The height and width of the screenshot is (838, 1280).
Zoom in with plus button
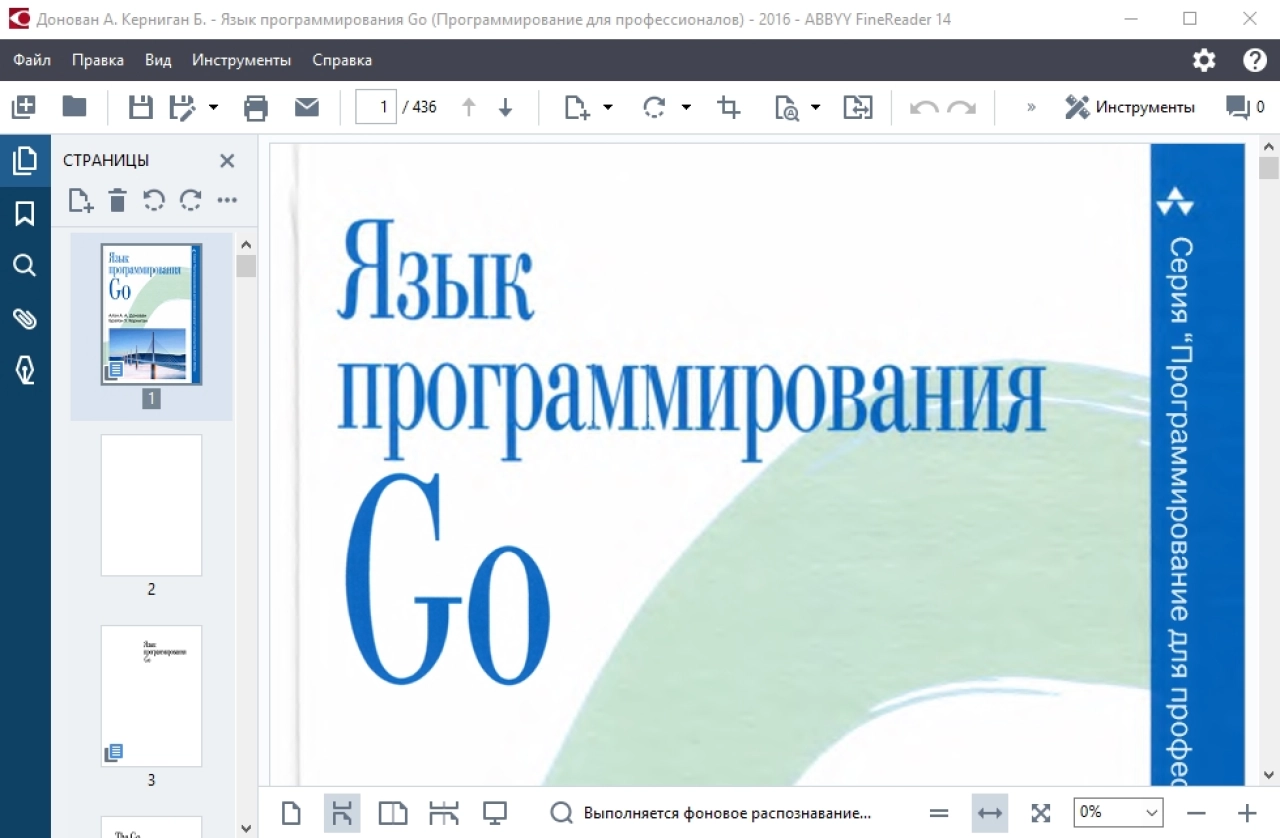[1247, 813]
